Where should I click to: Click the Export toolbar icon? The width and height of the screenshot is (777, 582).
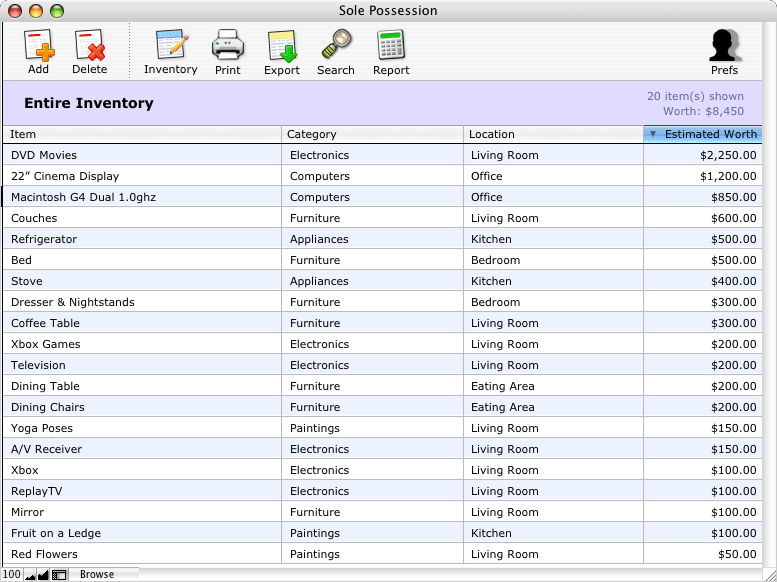click(x=282, y=46)
